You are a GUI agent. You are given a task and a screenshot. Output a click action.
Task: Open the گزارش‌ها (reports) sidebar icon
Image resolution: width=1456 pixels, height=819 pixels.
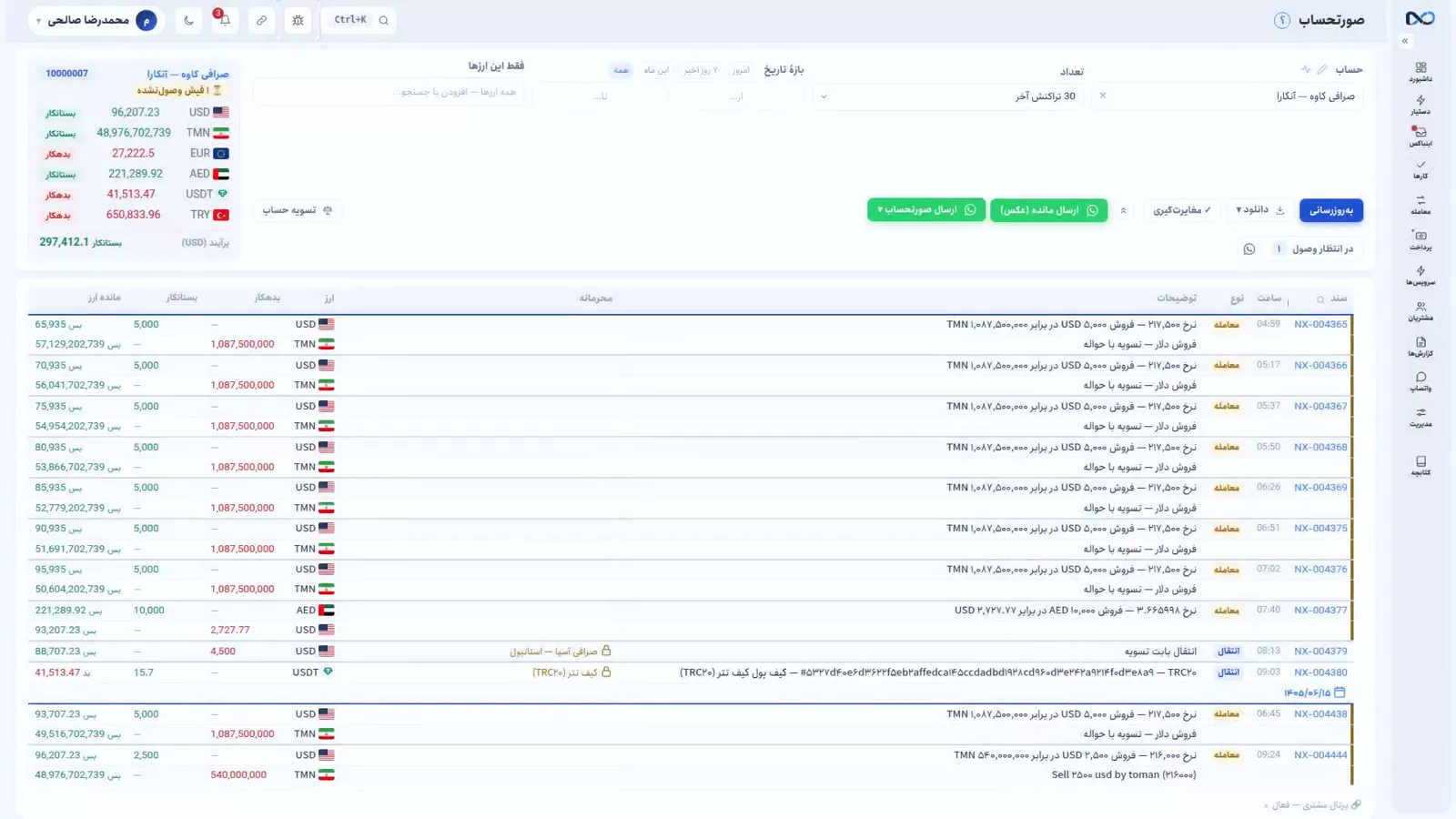1421,347
